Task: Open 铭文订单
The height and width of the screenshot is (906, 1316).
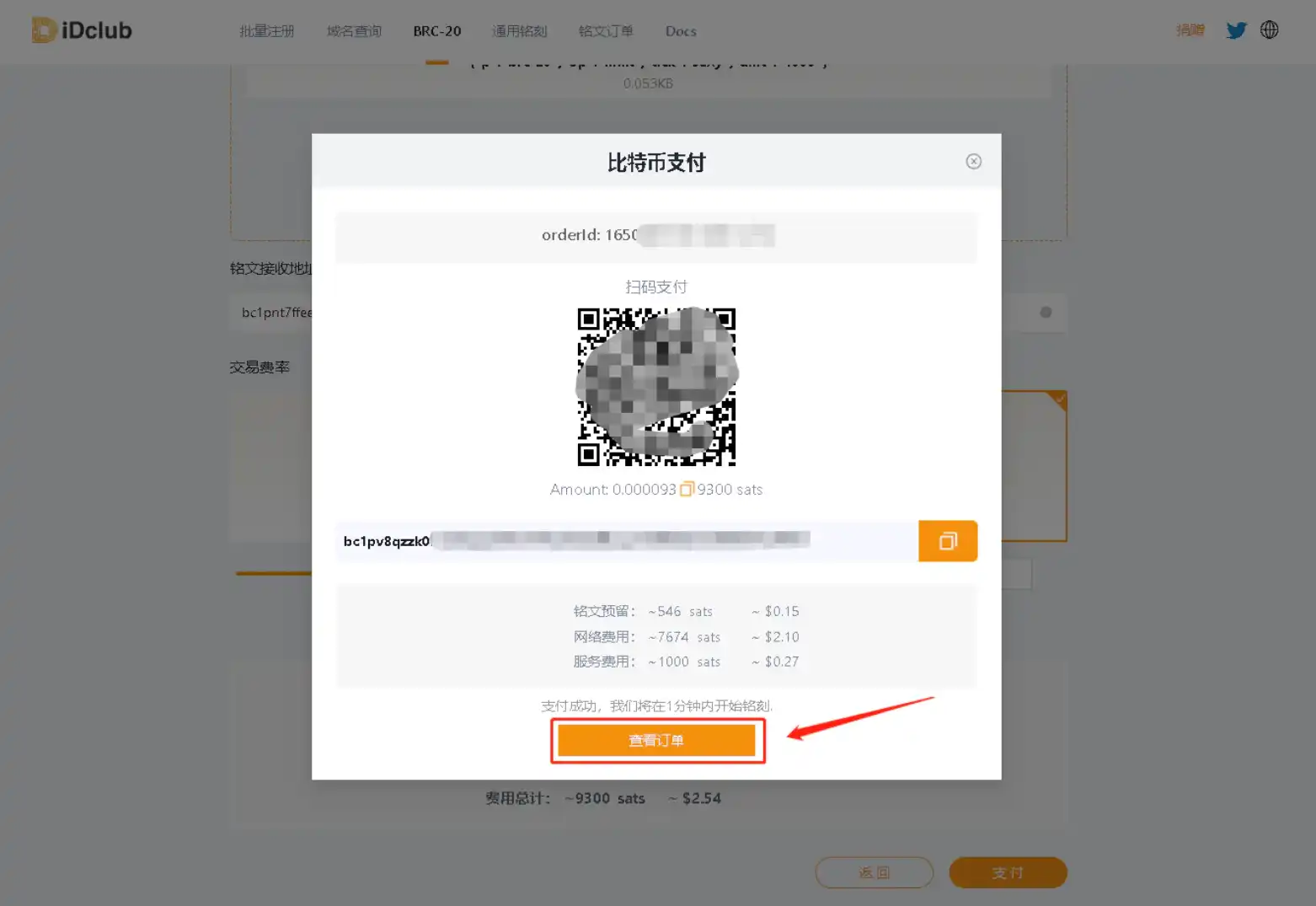Action: (x=605, y=31)
